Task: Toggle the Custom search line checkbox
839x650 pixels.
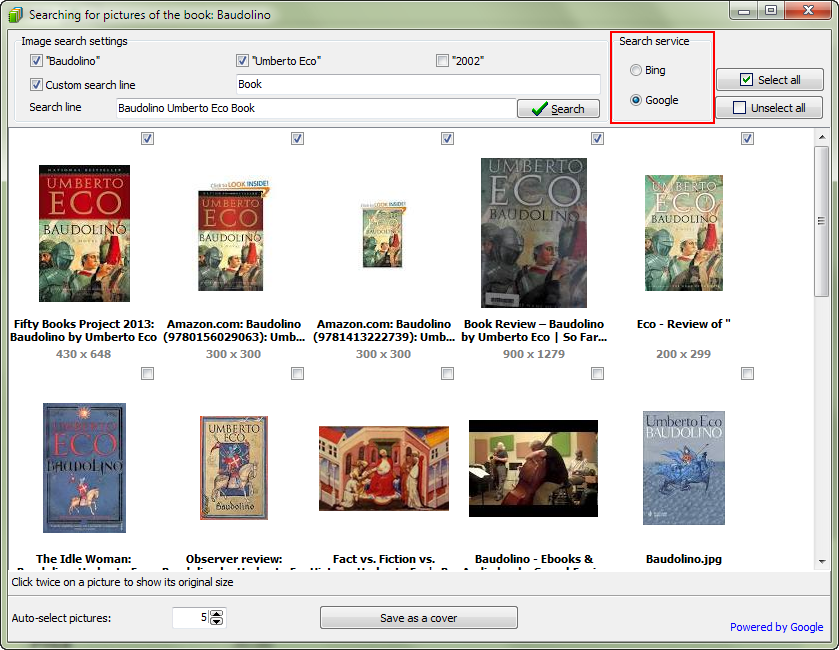Action: click(x=36, y=85)
